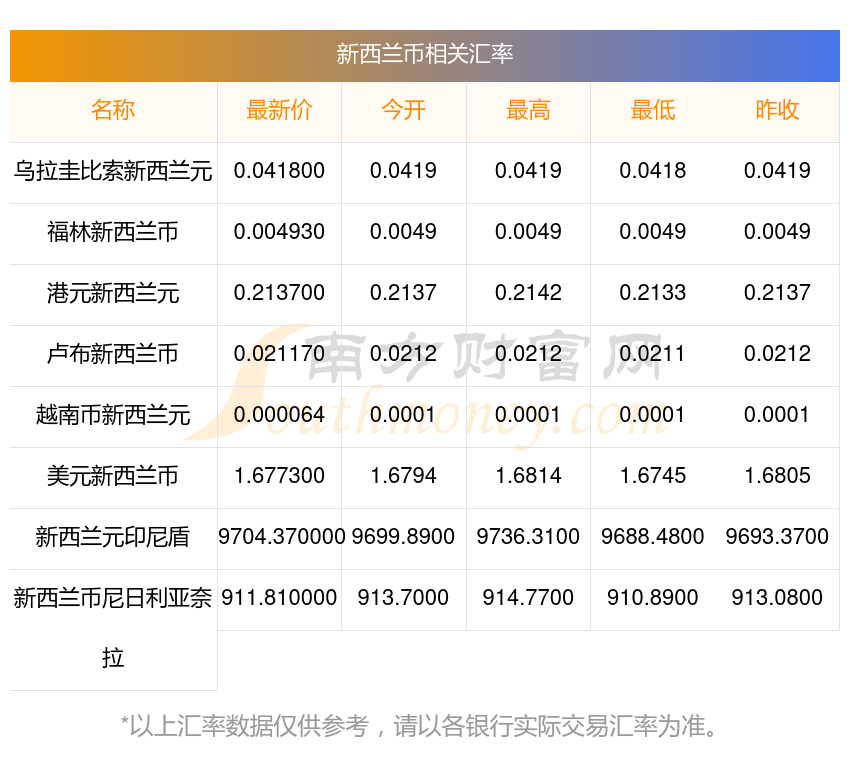Click the 1.6814 highest value
Screen dimensions: 850x757
(528, 476)
